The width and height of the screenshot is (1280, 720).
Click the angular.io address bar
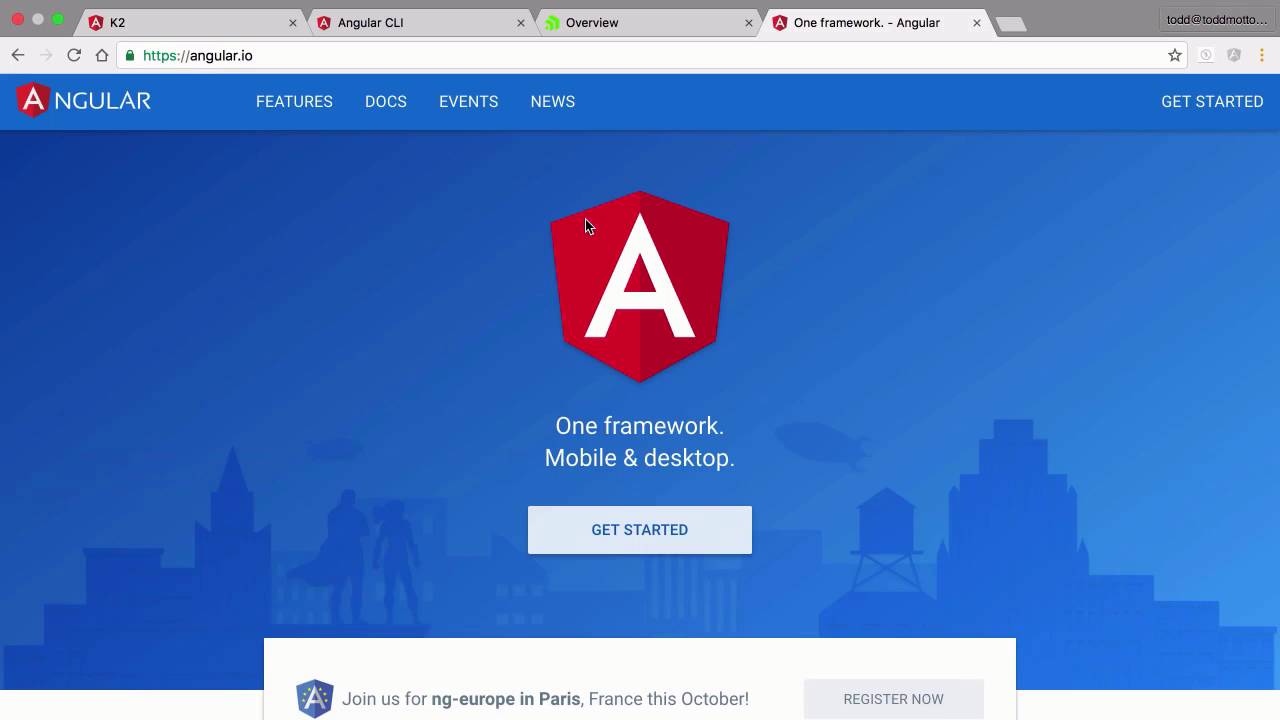click(x=650, y=55)
